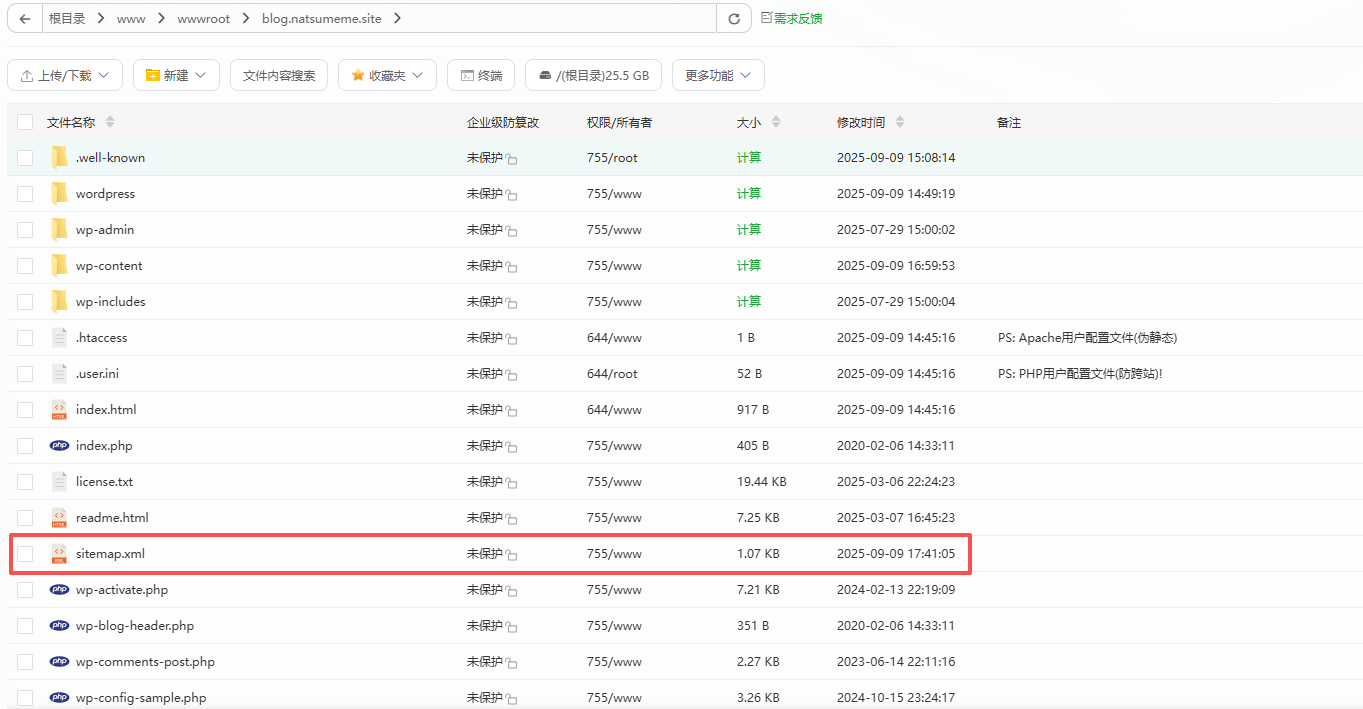Click the refresh icon beside path bar
The height and width of the screenshot is (709, 1363).
734,18
